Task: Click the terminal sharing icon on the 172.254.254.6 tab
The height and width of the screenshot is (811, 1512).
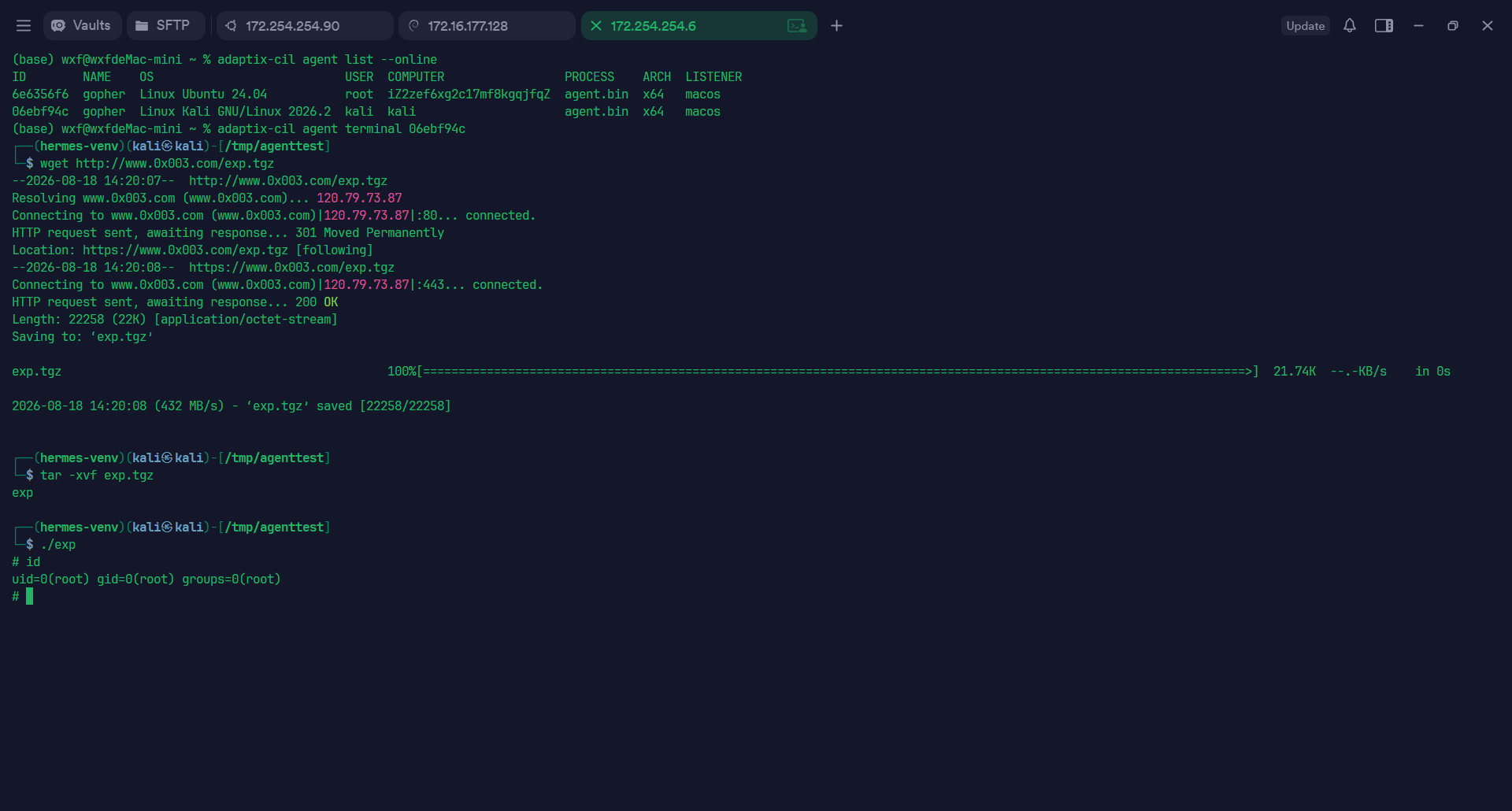Action: pos(797,26)
